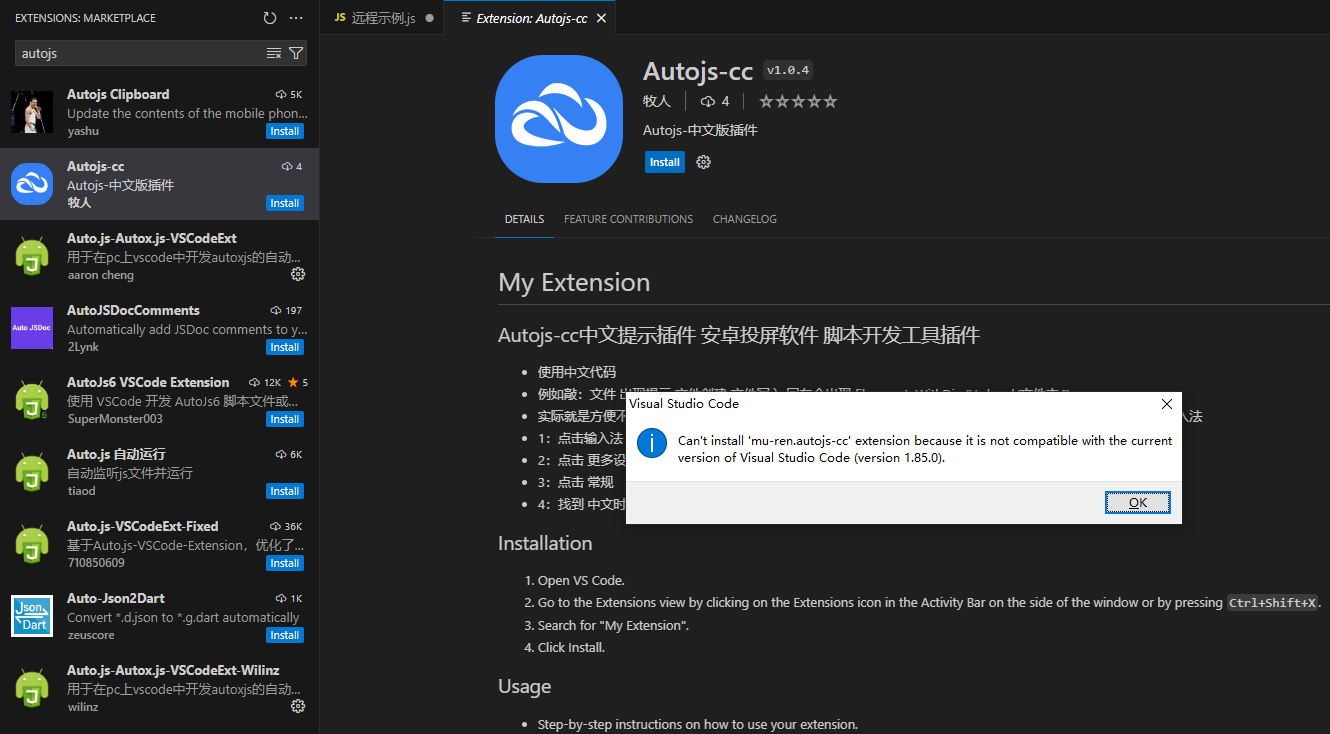Image resolution: width=1330 pixels, height=734 pixels.
Task: Install Autojs Clipboard extension
Action: click(x=285, y=131)
